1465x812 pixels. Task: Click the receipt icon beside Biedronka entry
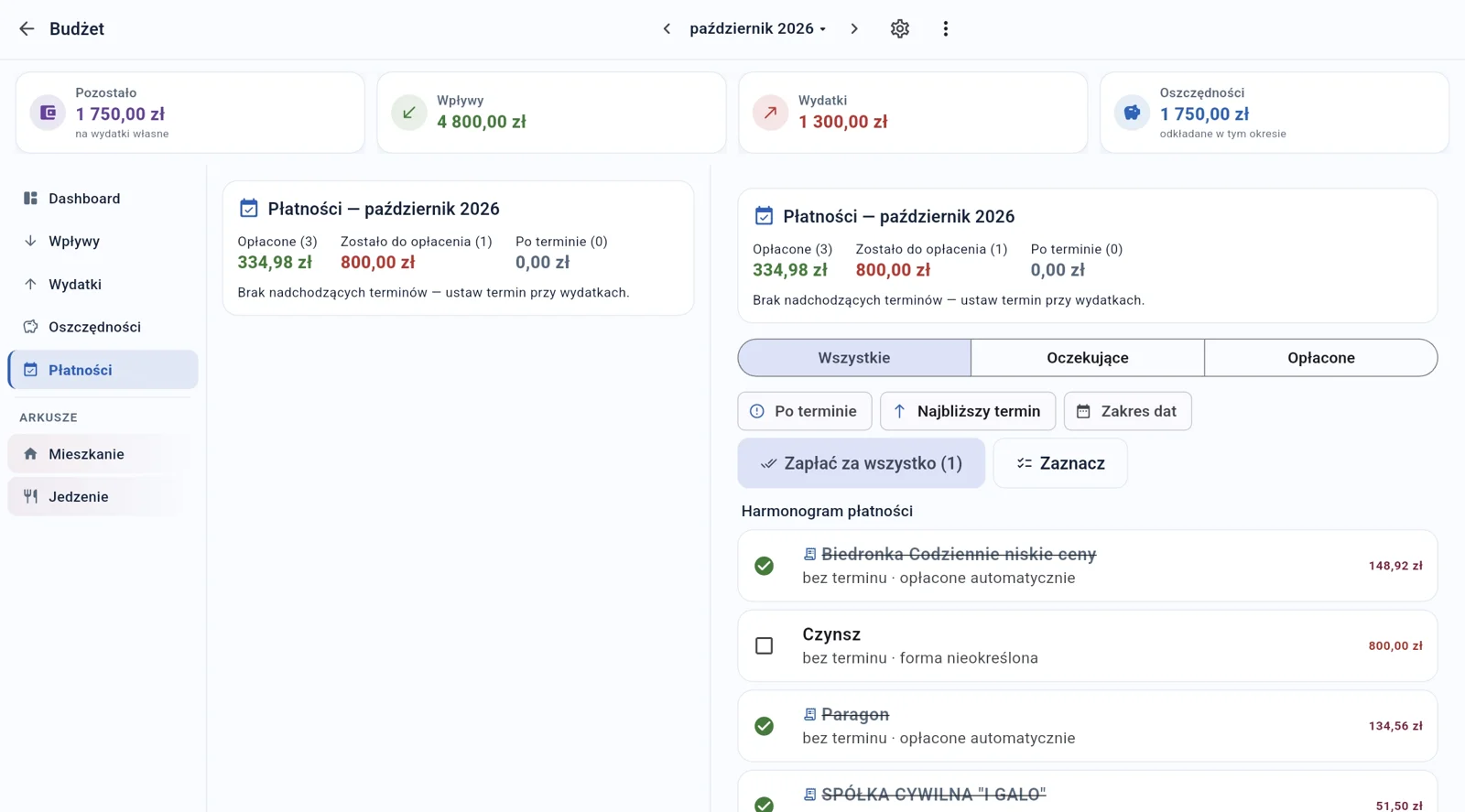pyautogui.click(x=810, y=554)
